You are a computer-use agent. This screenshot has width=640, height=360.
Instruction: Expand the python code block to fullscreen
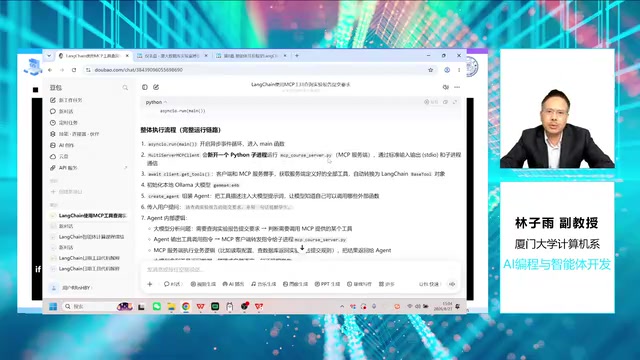point(455,102)
